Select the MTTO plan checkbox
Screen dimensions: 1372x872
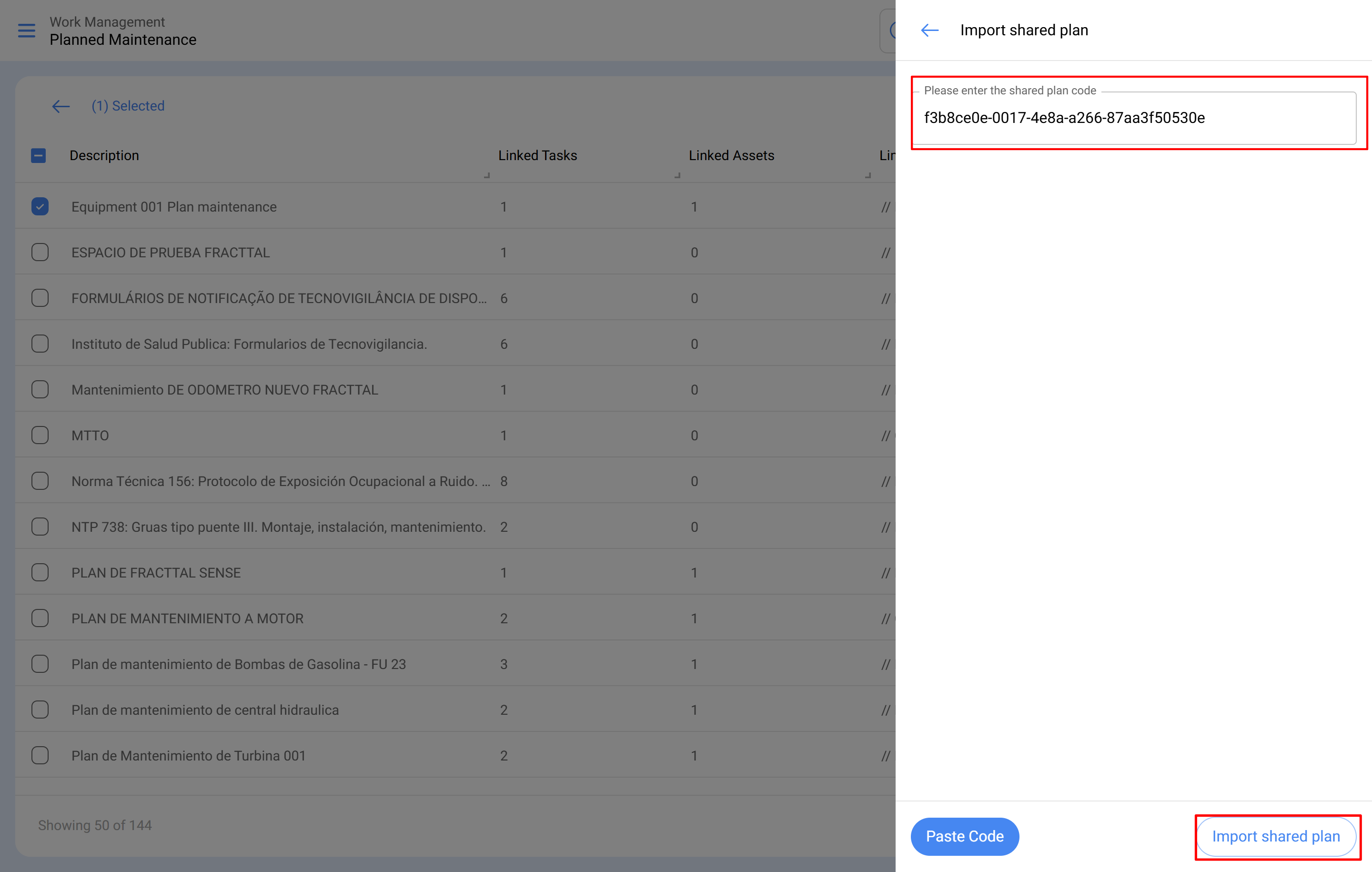pos(40,435)
